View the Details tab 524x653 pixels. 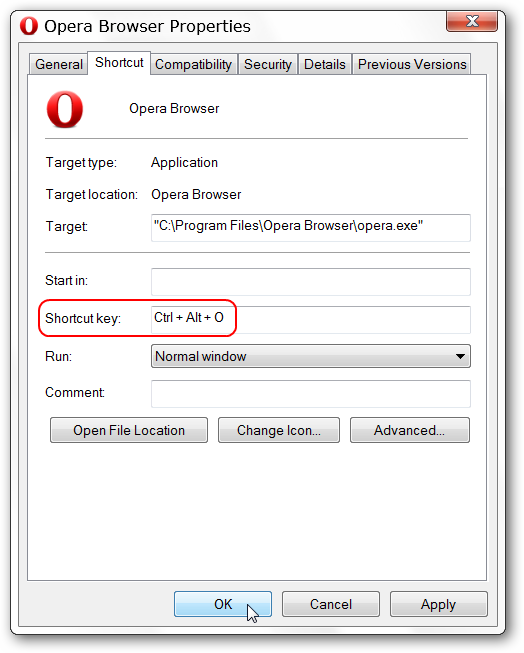325,64
